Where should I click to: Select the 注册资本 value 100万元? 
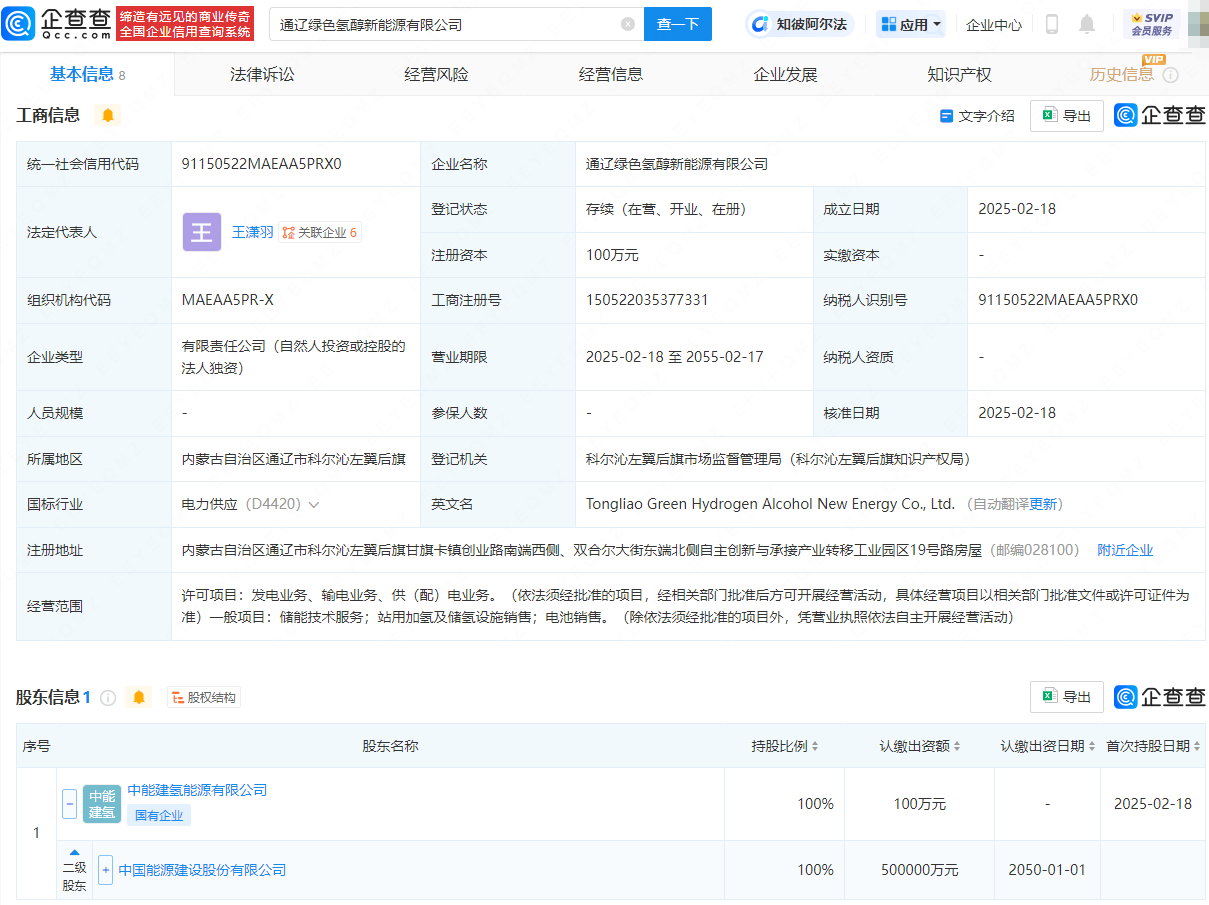click(612, 255)
